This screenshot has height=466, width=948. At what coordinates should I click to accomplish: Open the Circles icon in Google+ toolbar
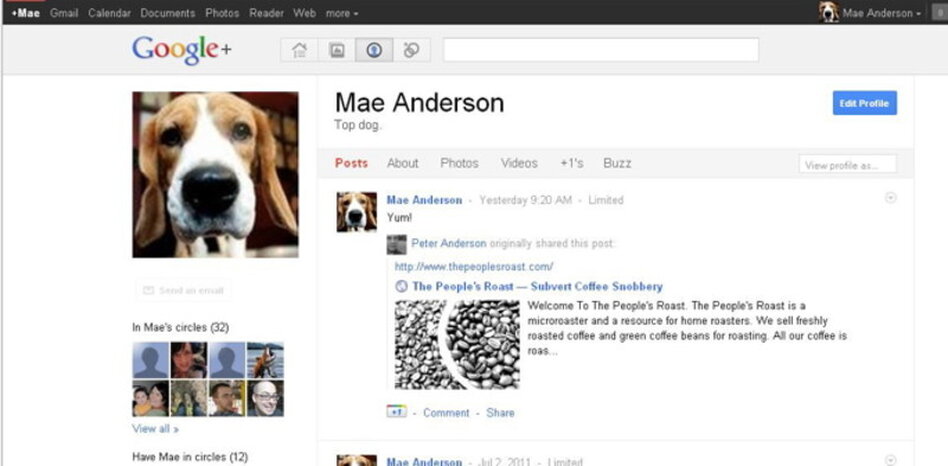tap(411, 50)
